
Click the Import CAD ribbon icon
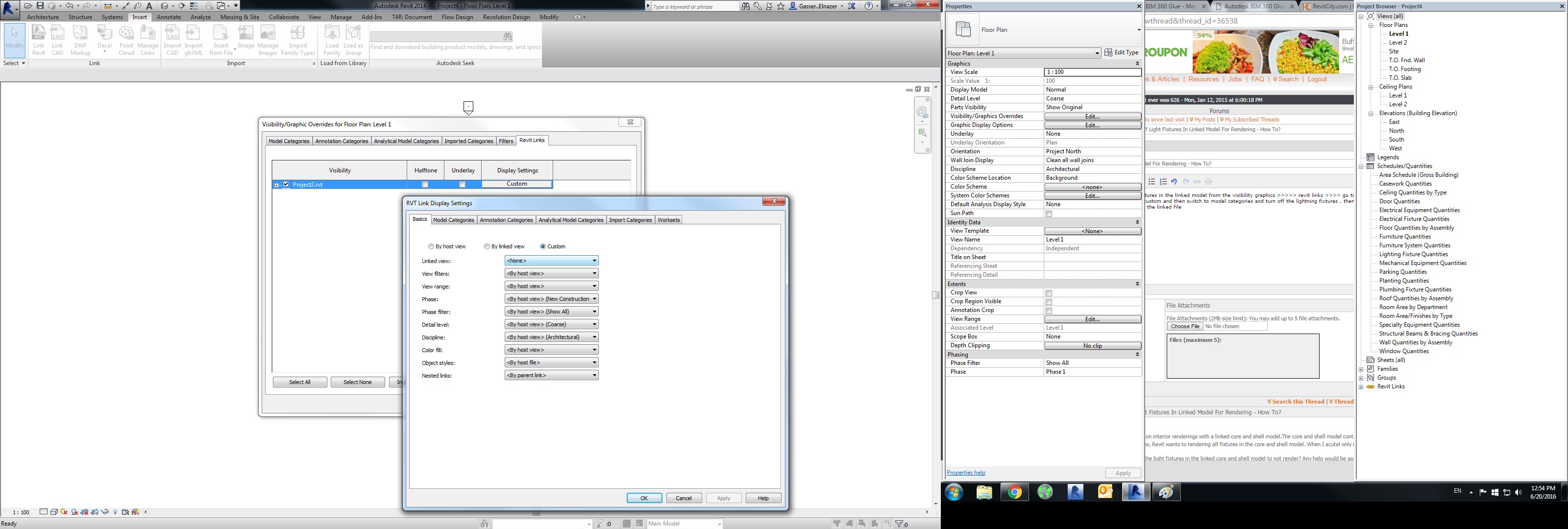coord(172,40)
